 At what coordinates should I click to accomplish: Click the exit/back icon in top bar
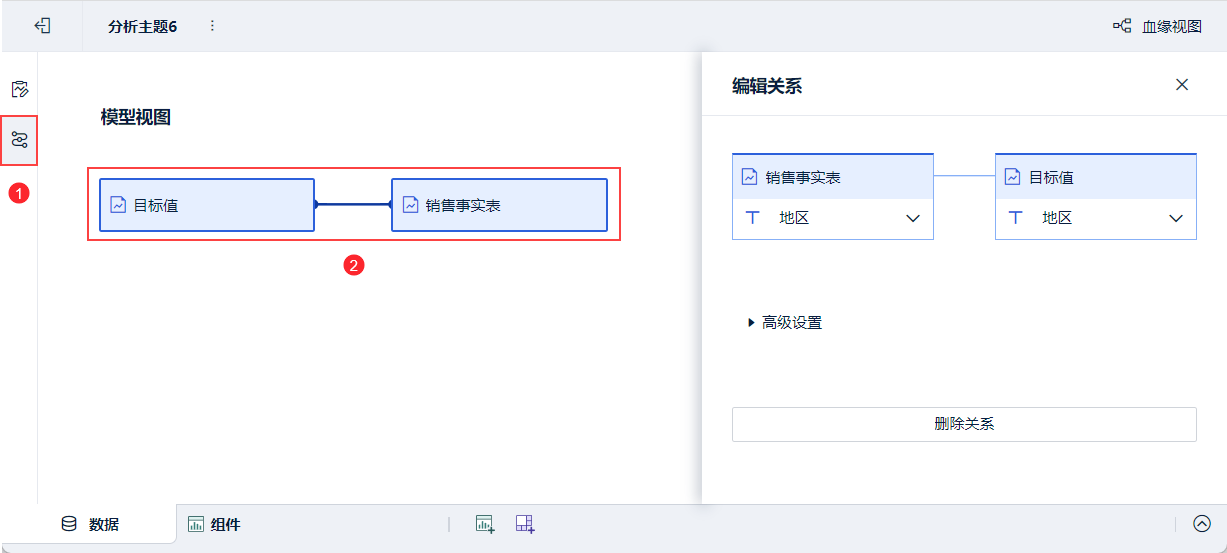tap(42, 26)
